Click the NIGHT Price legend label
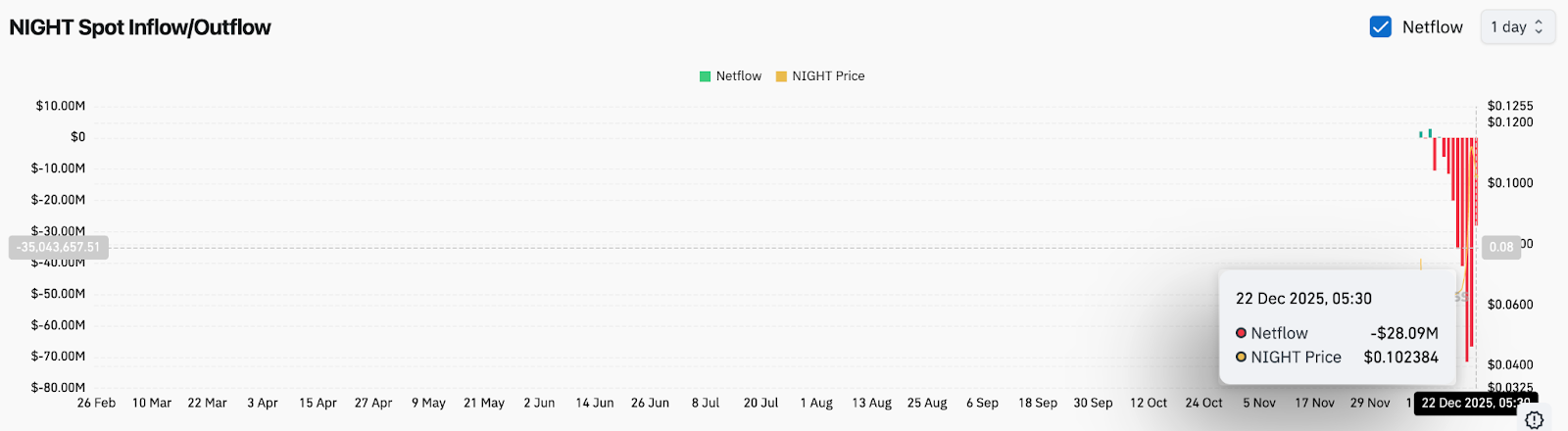The height and width of the screenshot is (431, 1568). coord(828,76)
